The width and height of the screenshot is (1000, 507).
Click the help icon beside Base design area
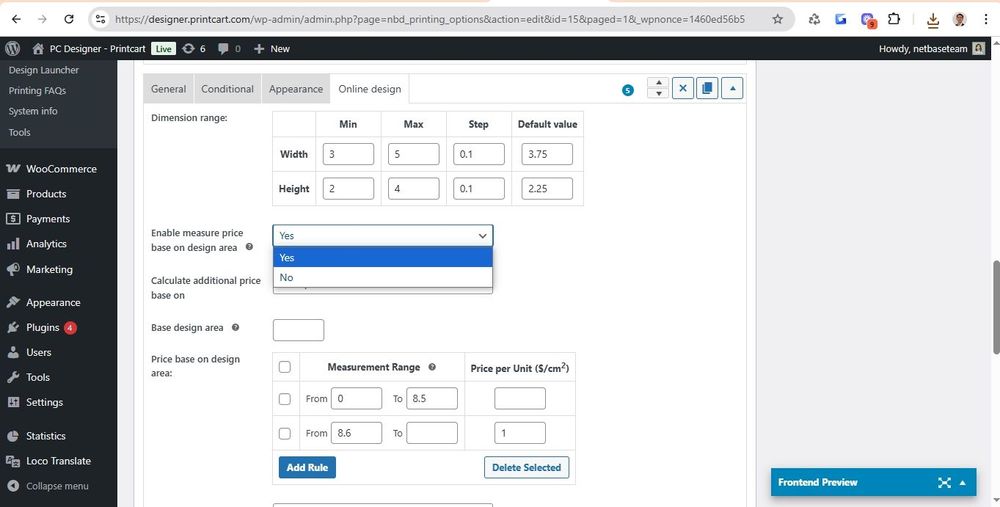[x=235, y=327]
